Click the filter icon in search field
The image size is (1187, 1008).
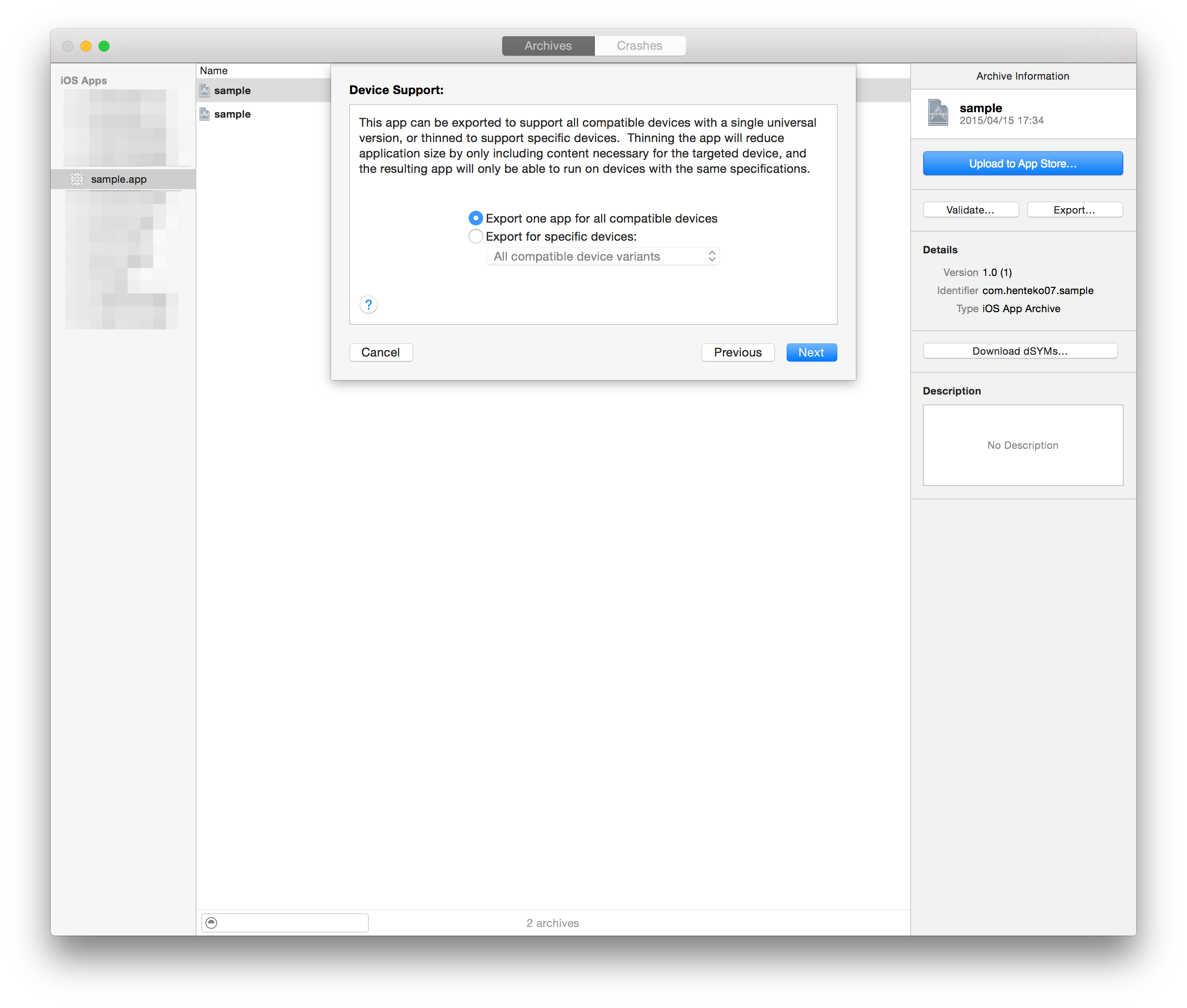click(211, 923)
